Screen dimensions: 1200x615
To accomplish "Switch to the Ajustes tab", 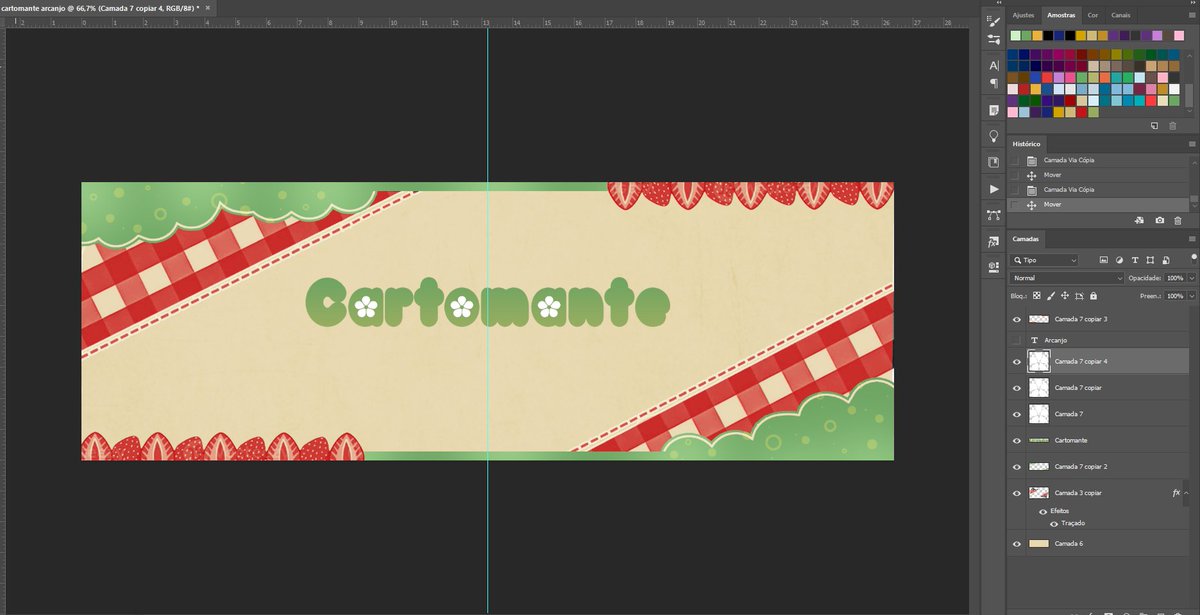I will (x=1024, y=15).
